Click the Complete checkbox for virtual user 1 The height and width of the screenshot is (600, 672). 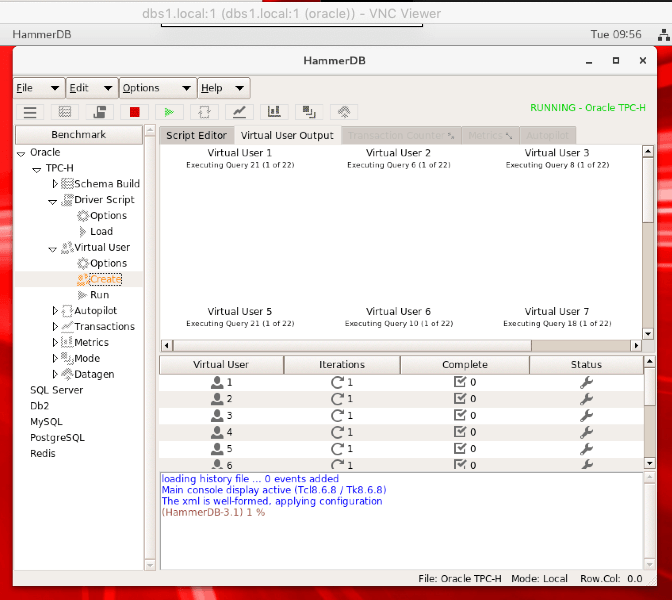[x=460, y=382]
